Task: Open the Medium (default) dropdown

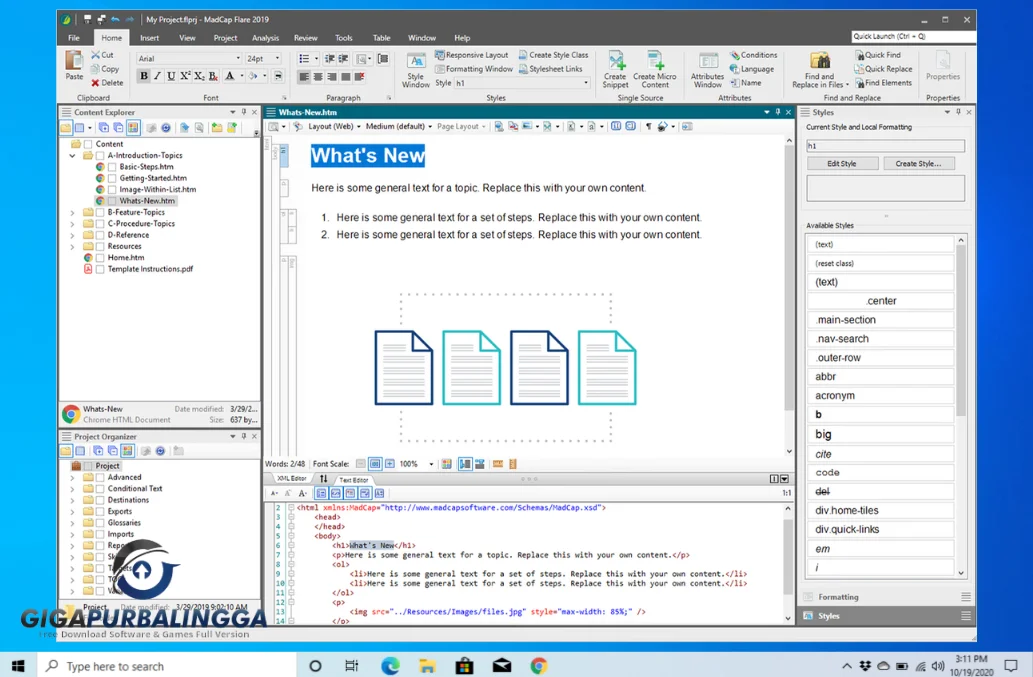Action: [399, 126]
